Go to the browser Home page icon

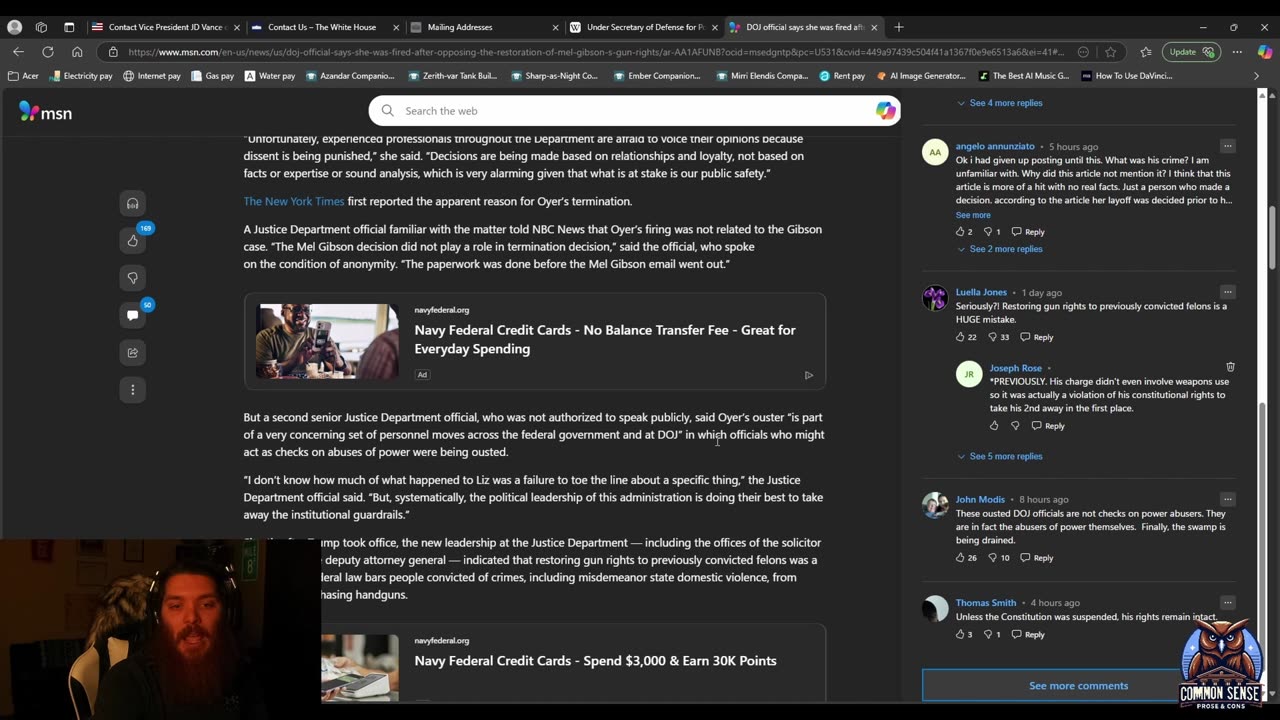77,52
